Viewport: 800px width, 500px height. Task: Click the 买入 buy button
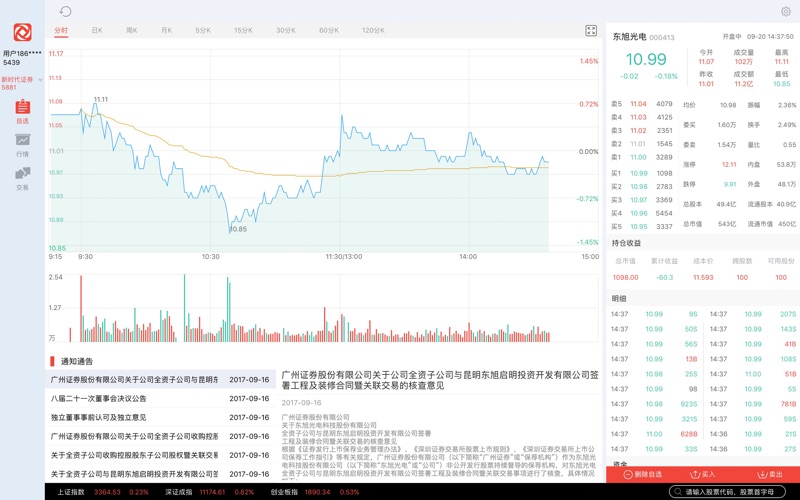point(704,474)
